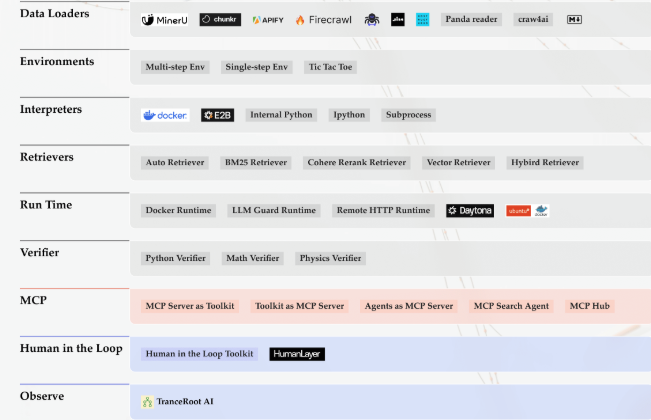Click the MinerU logo

[164, 20]
